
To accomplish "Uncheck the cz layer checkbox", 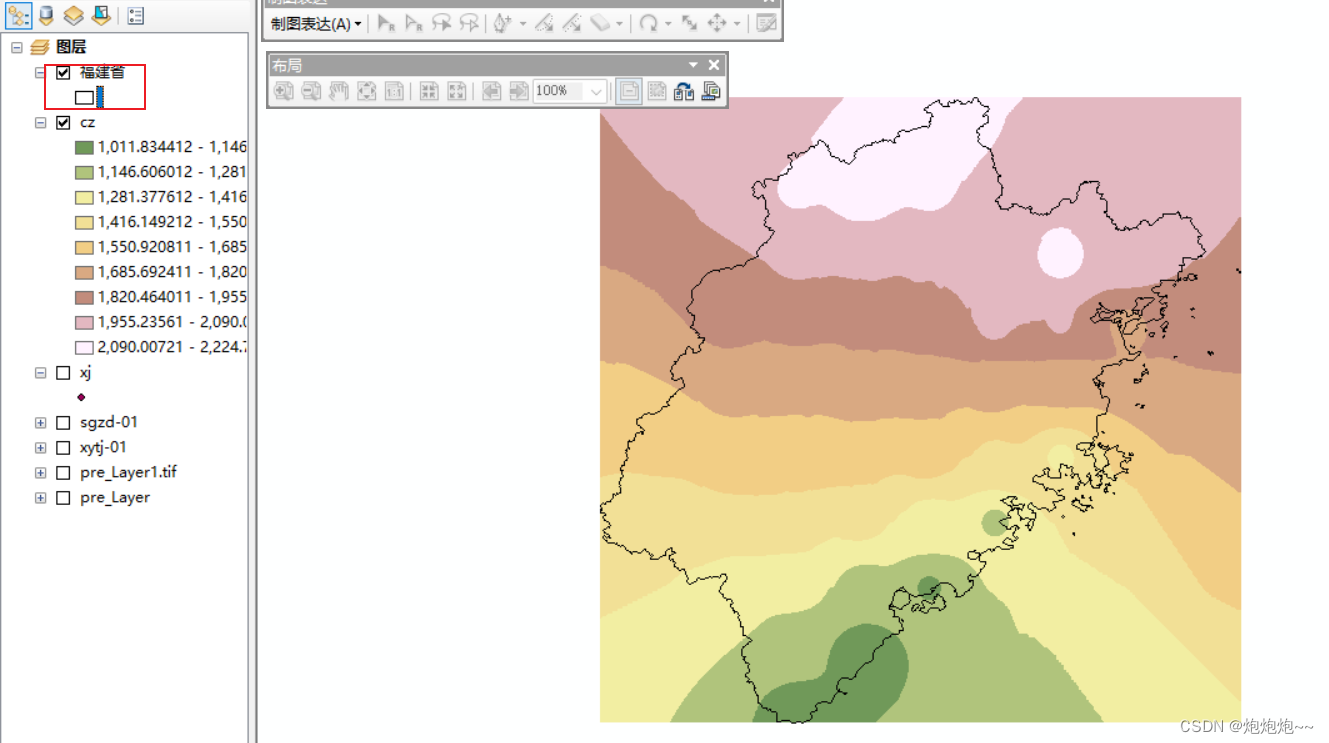I will [64, 122].
